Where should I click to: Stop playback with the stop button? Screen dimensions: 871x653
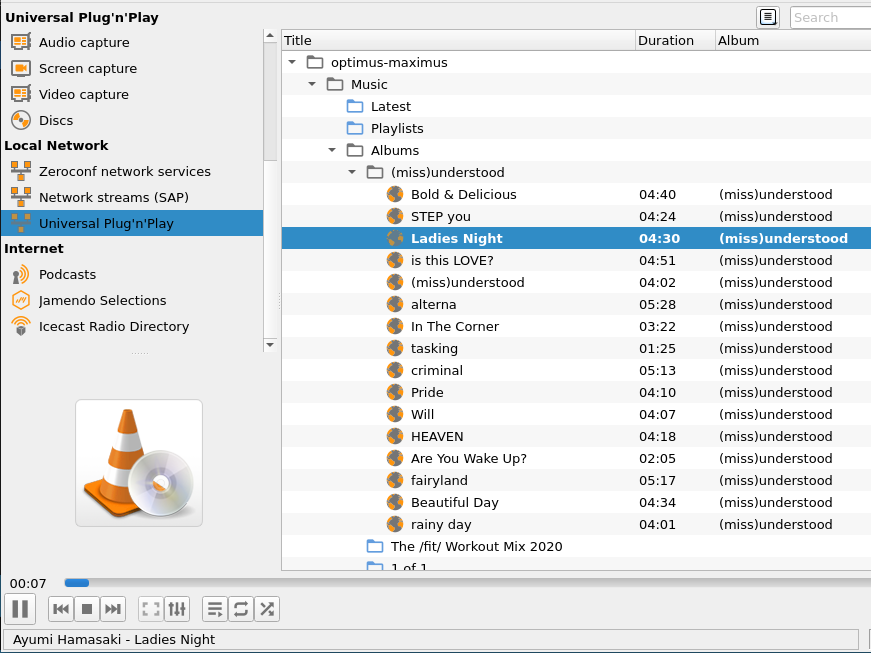tap(87, 608)
